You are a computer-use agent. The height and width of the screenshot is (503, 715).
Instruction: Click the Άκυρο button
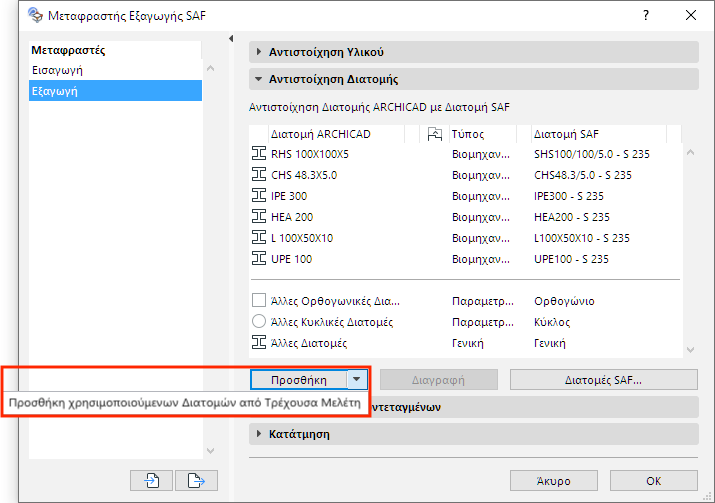tap(553, 481)
